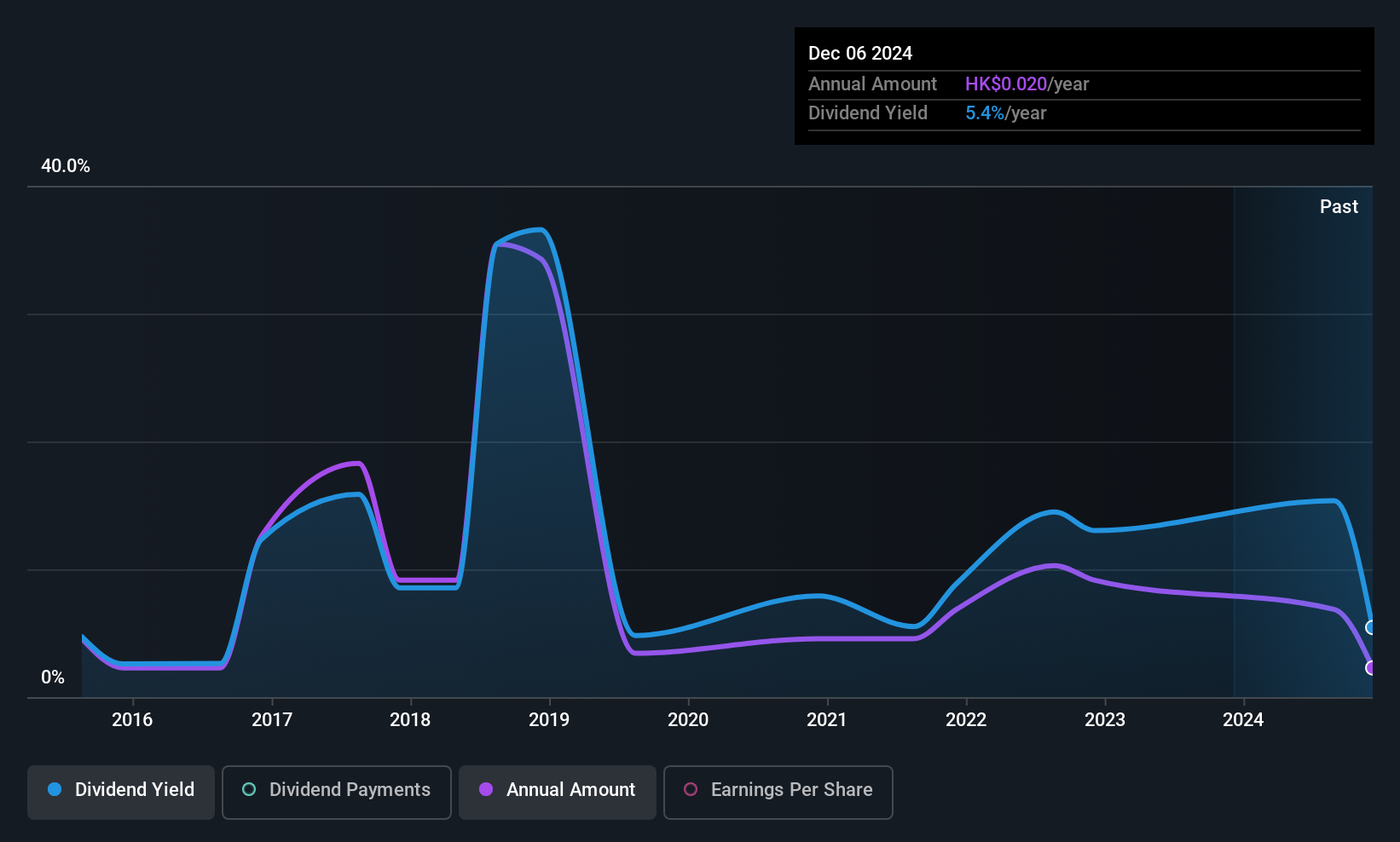Click the Dec 06 2024 tooltip date
Screen dimensions: 1400x842
[860, 54]
